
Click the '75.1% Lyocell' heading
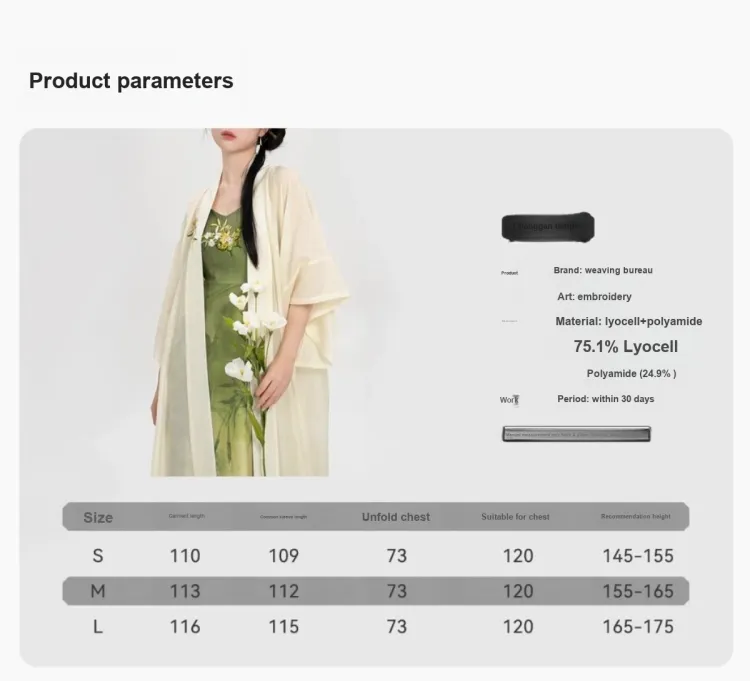point(626,347)
